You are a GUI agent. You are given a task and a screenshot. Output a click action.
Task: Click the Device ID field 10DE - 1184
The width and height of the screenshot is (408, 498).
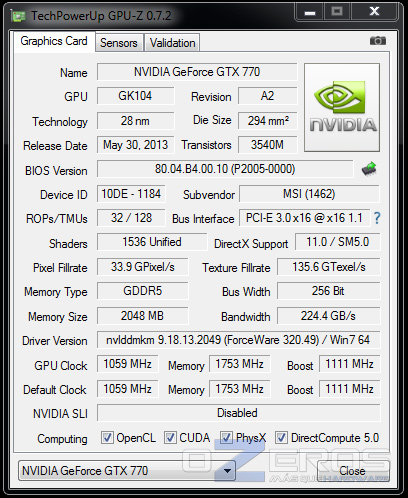131,194
